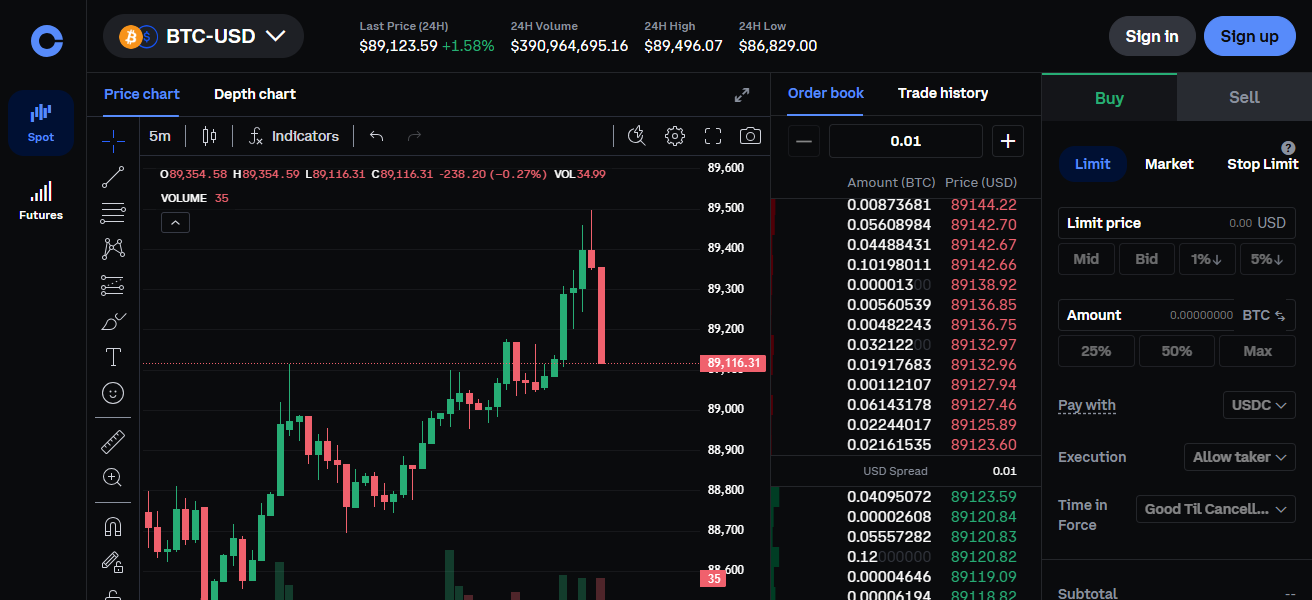Switch to the Depth chart tab
The width and height of the screenshot is (1312, 600).
[254, 94]
